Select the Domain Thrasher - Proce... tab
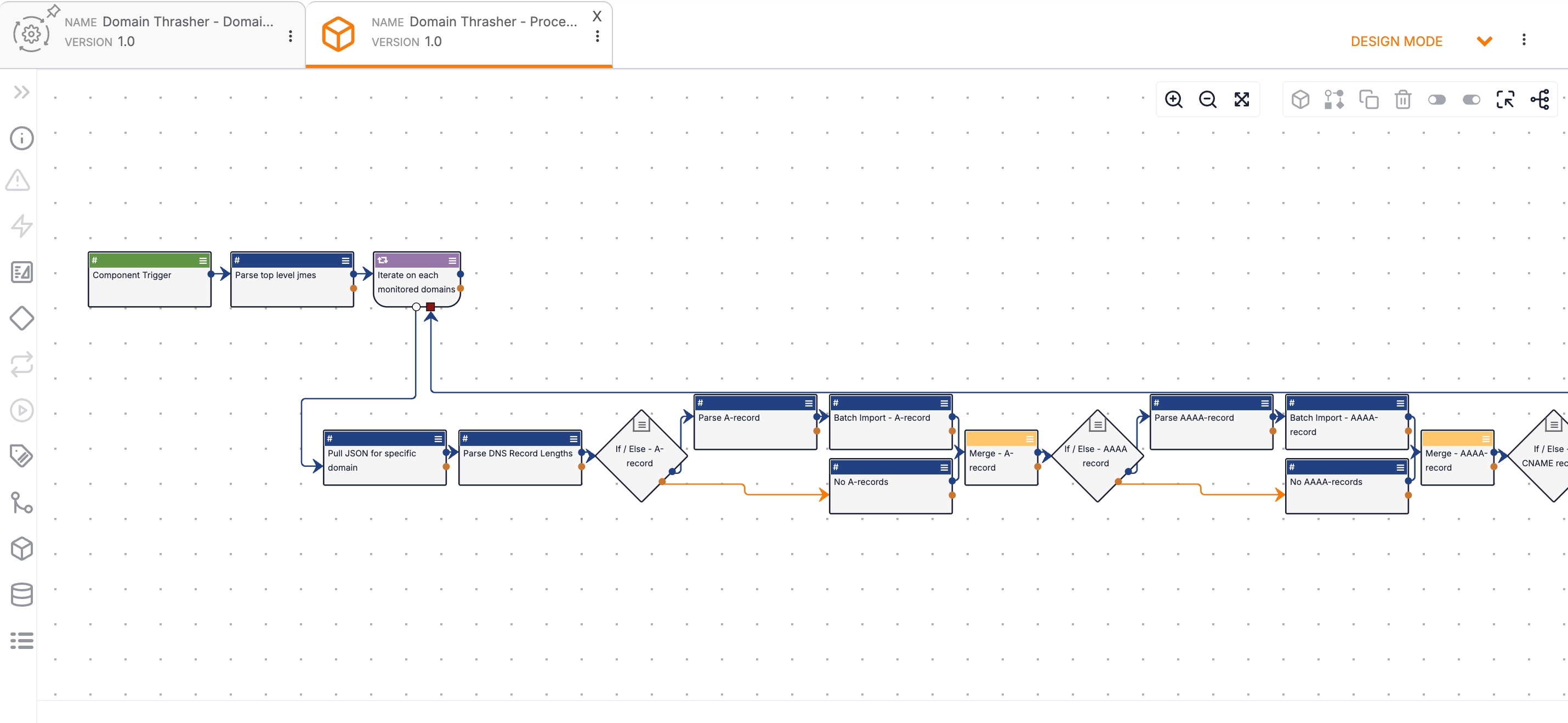 click(x=459, y=34)
